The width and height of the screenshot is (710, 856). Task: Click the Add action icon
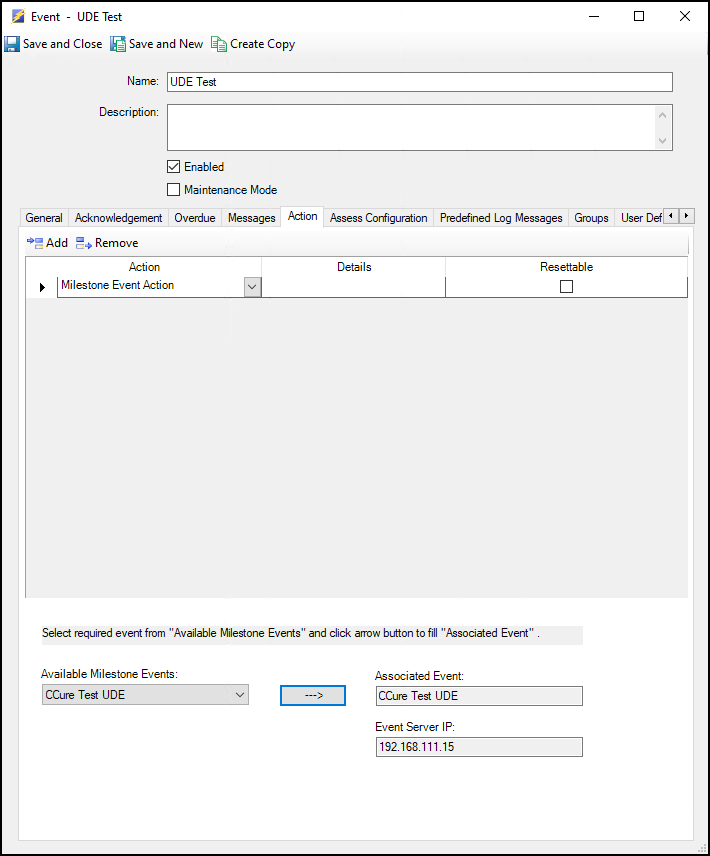(x=35, y=243)
